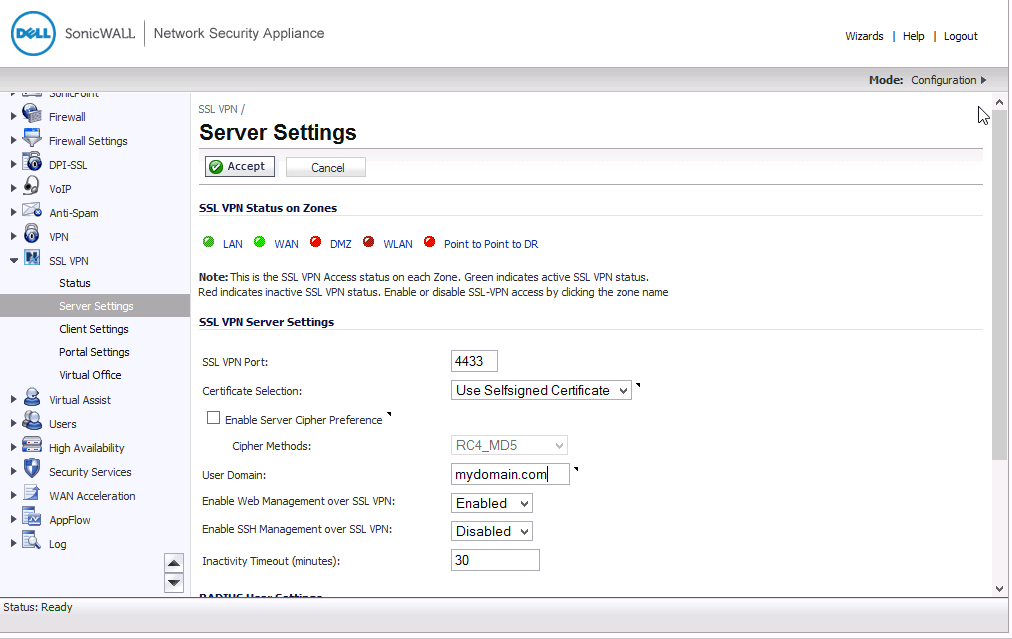The height and width of the screenshot is (639, 1012).
Task: Open Virtual Office under SSL VPN
Action: [x=90, y=375]
